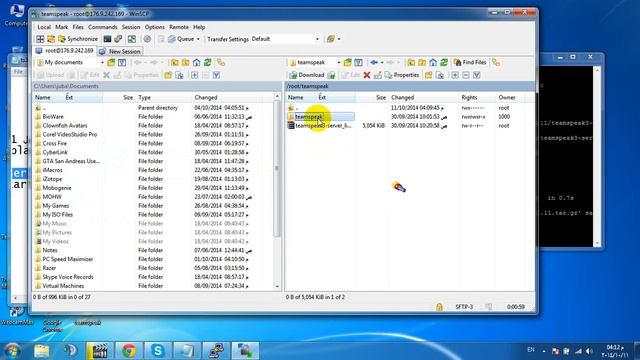Open the terminal console icon in toolbar
This screenshot has height=360, width=640.
click(107, 39)
